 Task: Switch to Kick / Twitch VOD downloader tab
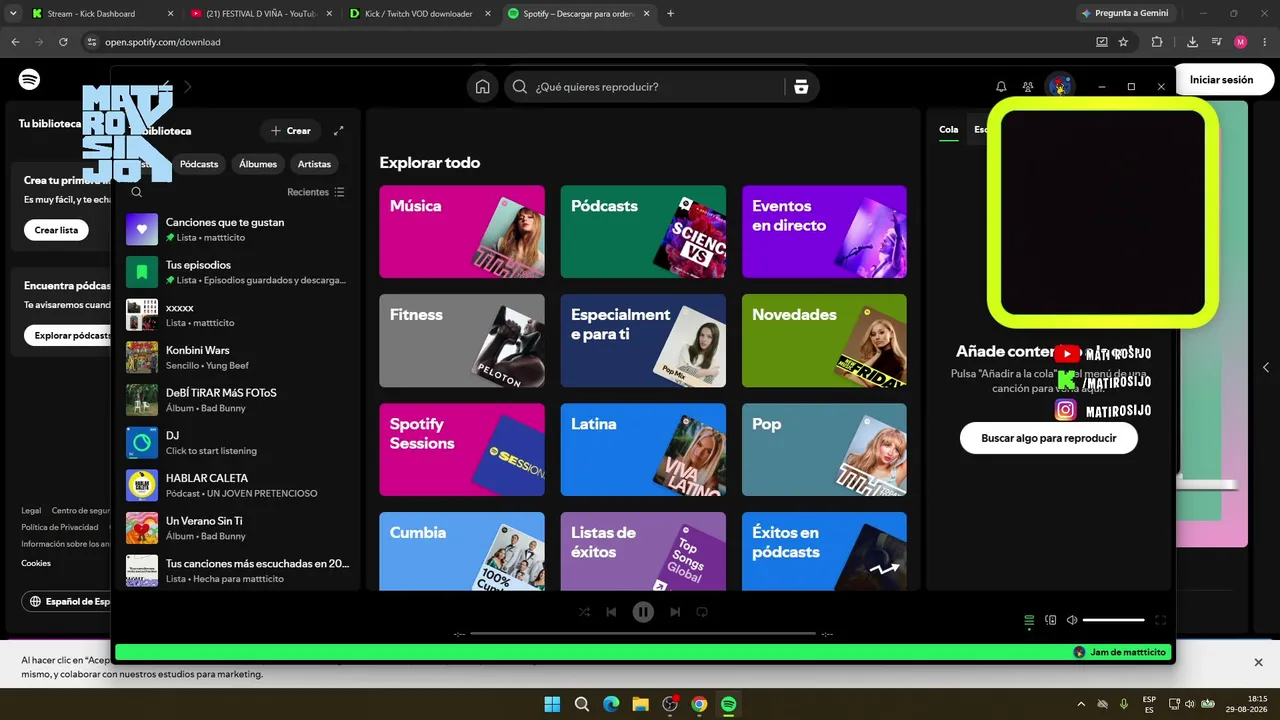(421, 14)
